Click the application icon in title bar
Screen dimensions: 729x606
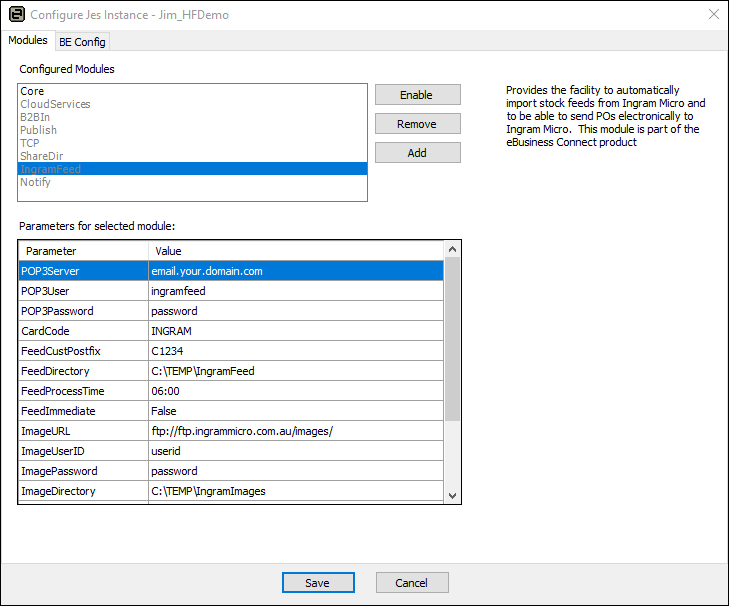click(15, 15)
